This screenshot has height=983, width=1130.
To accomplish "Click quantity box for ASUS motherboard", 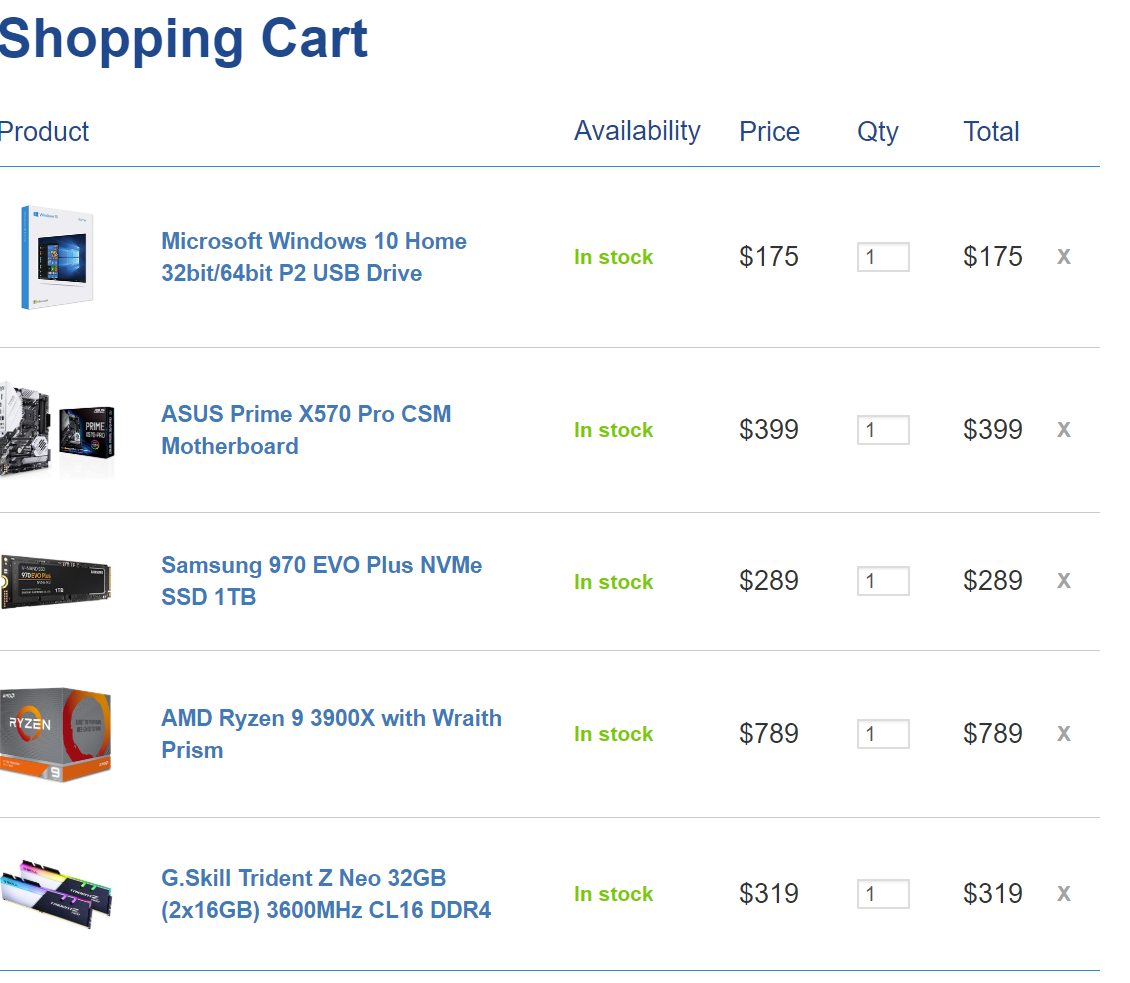I will (883, 430).
